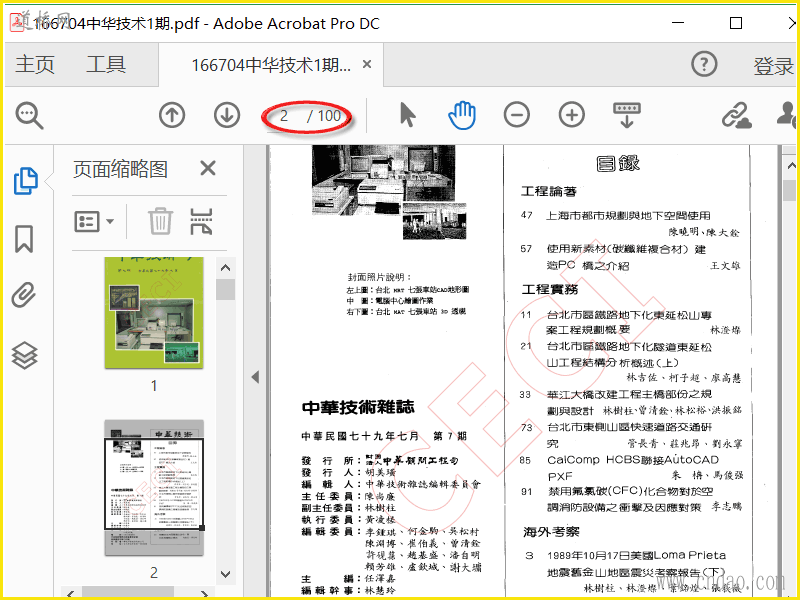Viewport: 800px width, 600px height.
Task: Open the search/find tool magnifier icon
Action: tap(29, 115)
